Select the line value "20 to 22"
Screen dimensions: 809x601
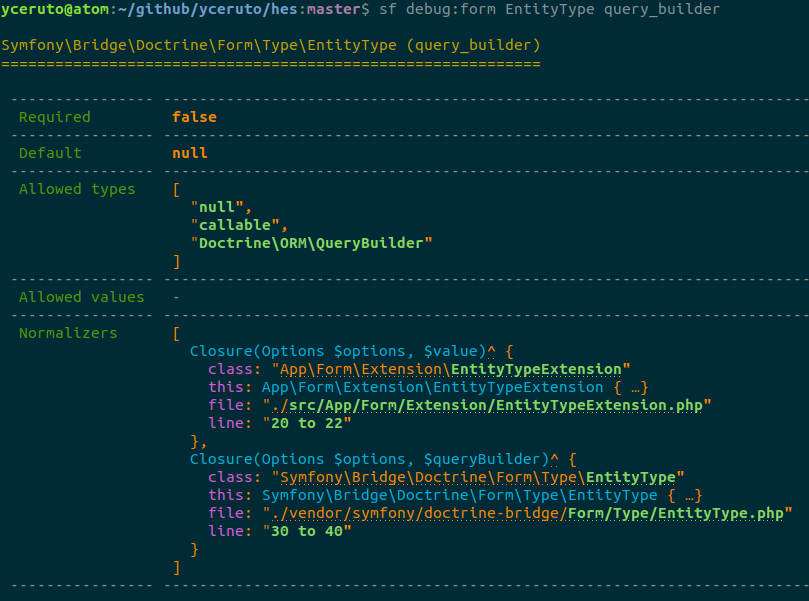[307, 424]
